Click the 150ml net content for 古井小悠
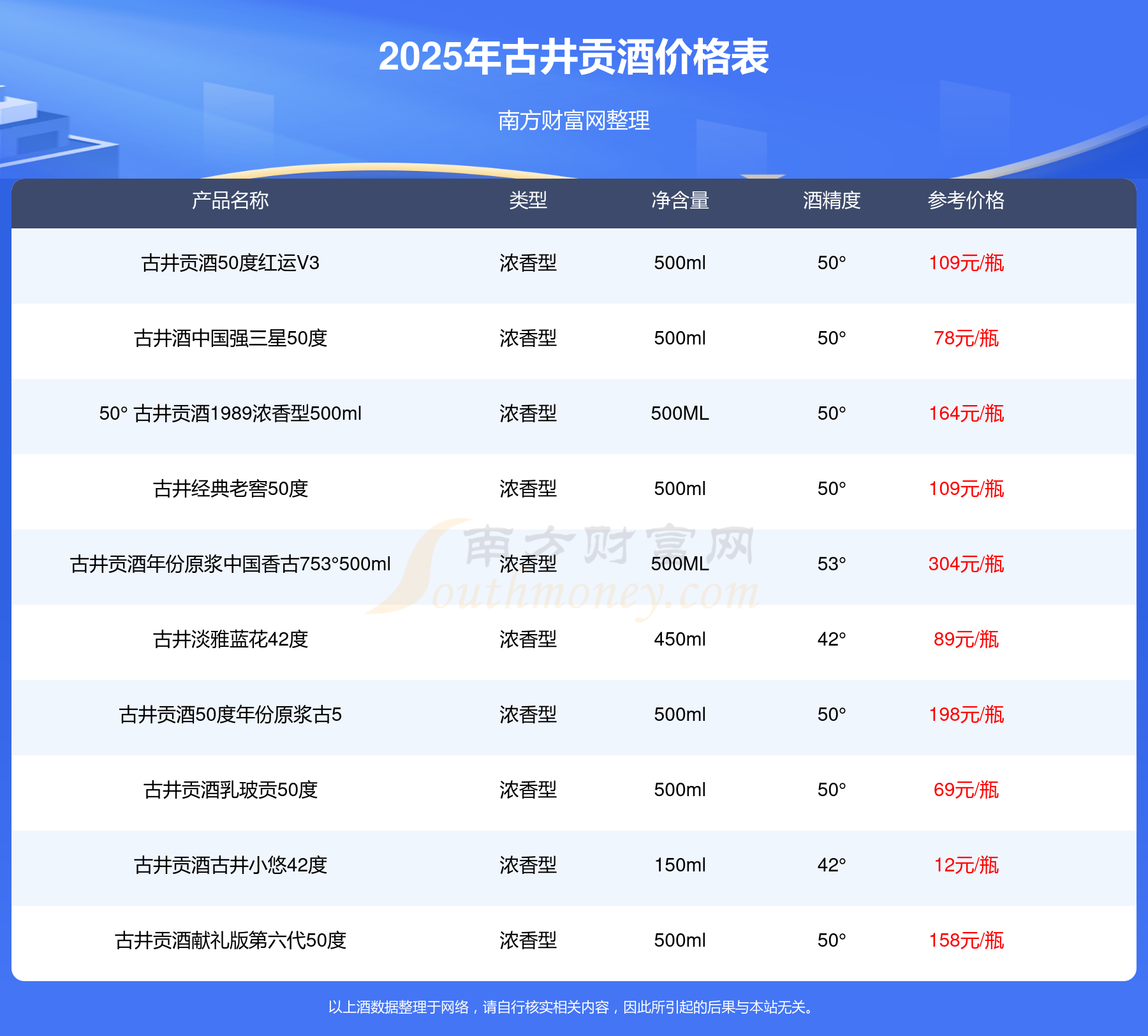Viewport: 1148px width, 1036px height. coord(680,865)
